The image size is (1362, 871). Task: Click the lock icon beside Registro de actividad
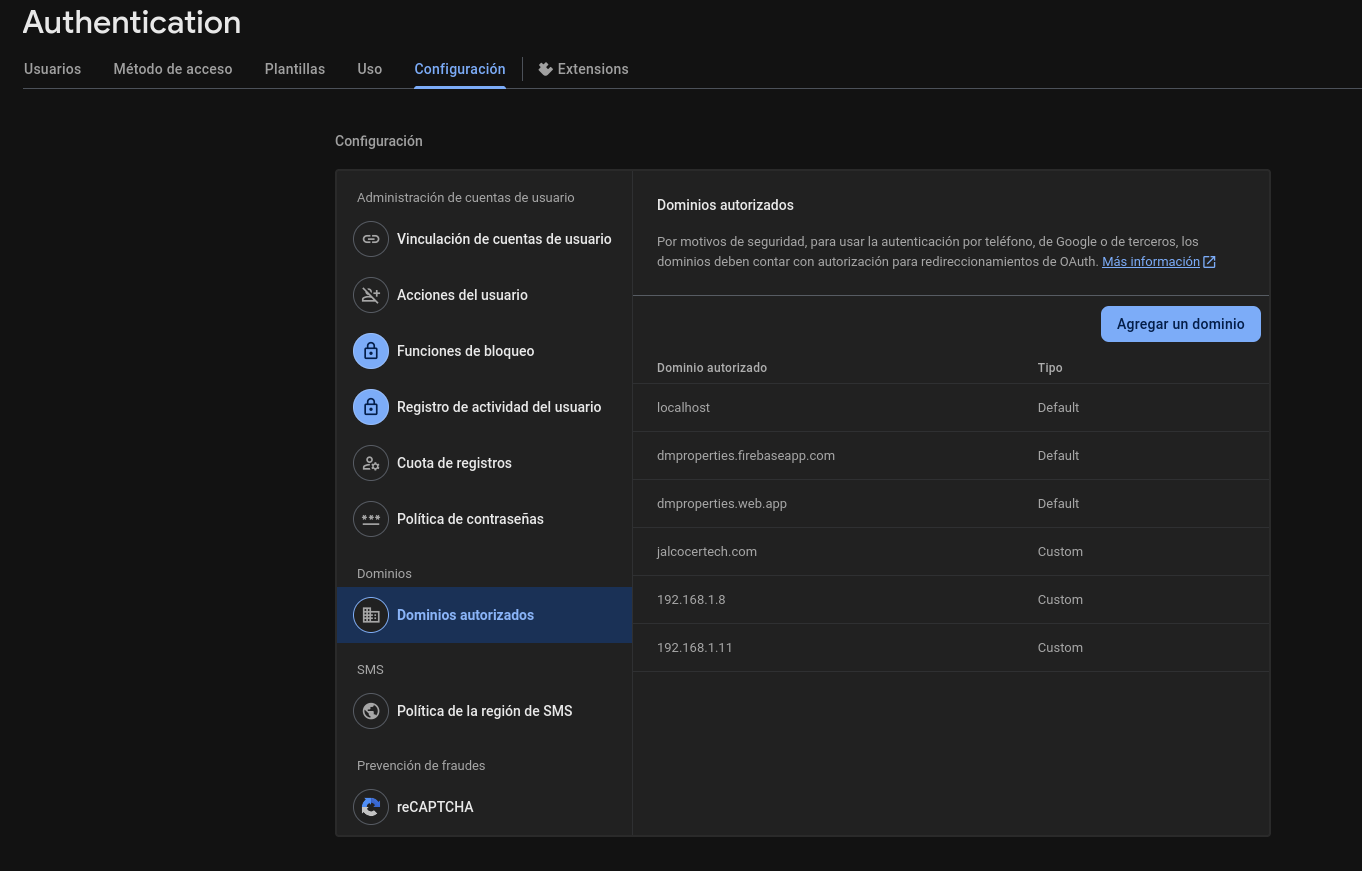click(x=371, y=407)
